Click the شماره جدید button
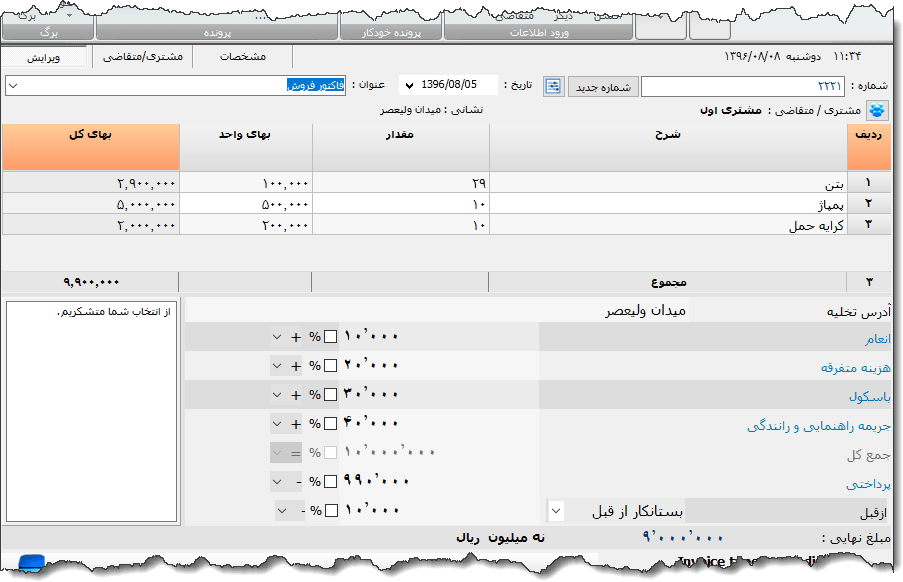Screen dimensions: 903x582 pyautogui.click(x=601, y=86)
